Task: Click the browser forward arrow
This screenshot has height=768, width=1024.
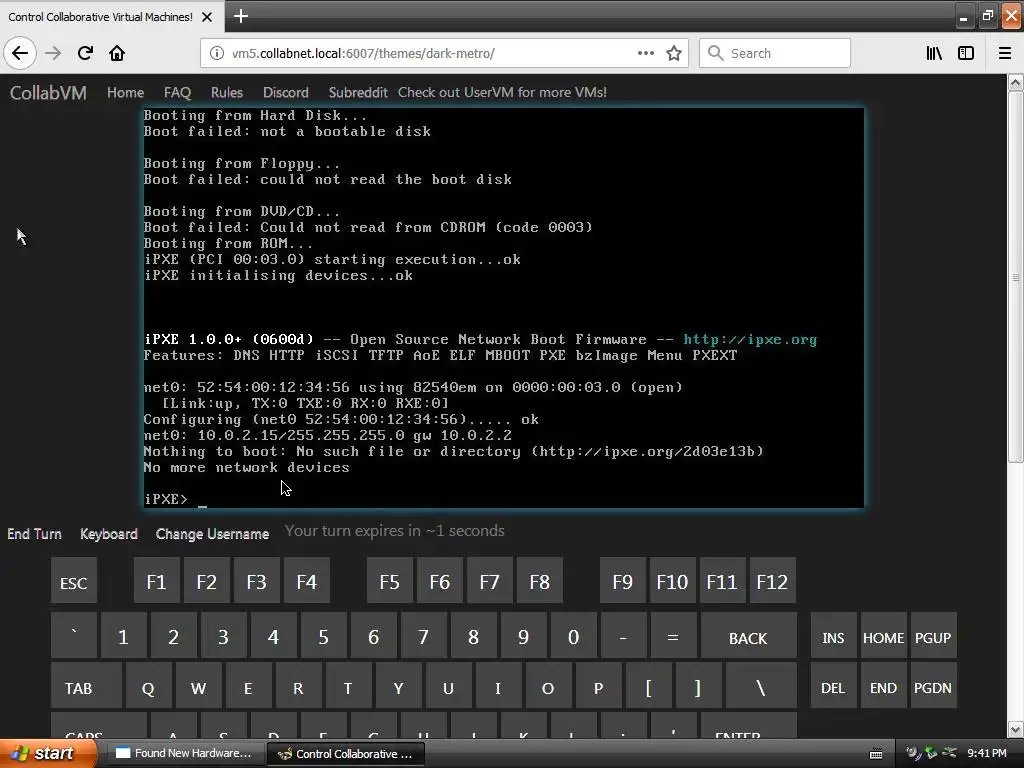Action: pyautogui.click(x=53, y=53)
